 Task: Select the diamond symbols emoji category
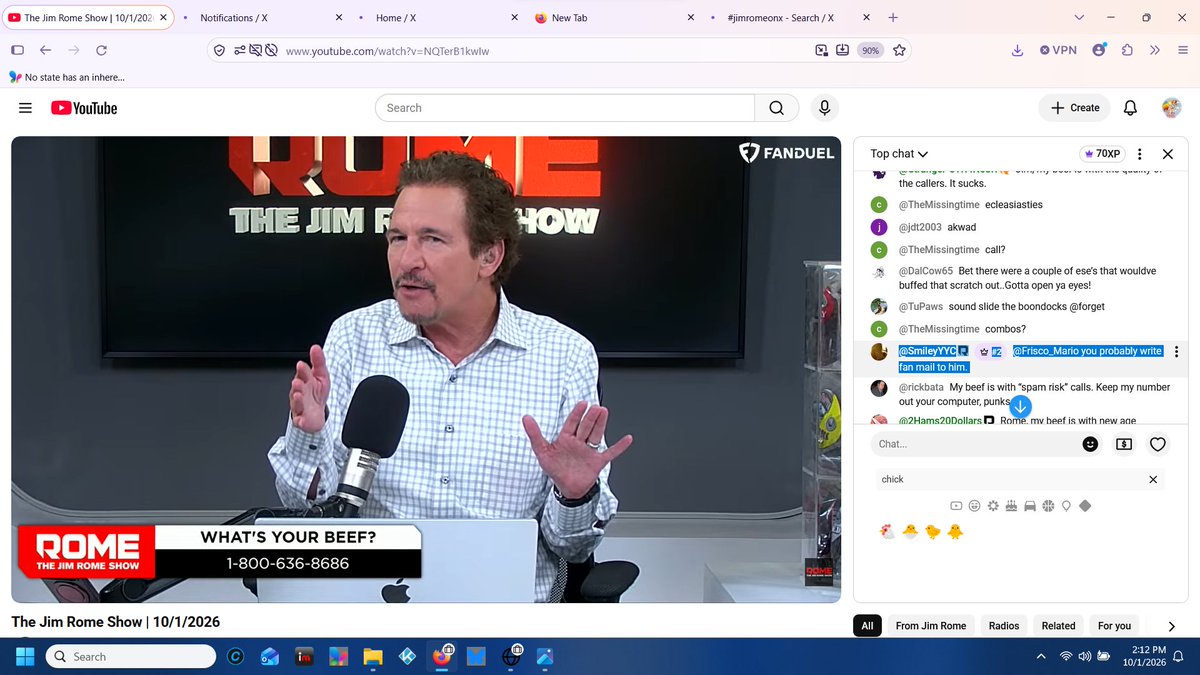1085,506
